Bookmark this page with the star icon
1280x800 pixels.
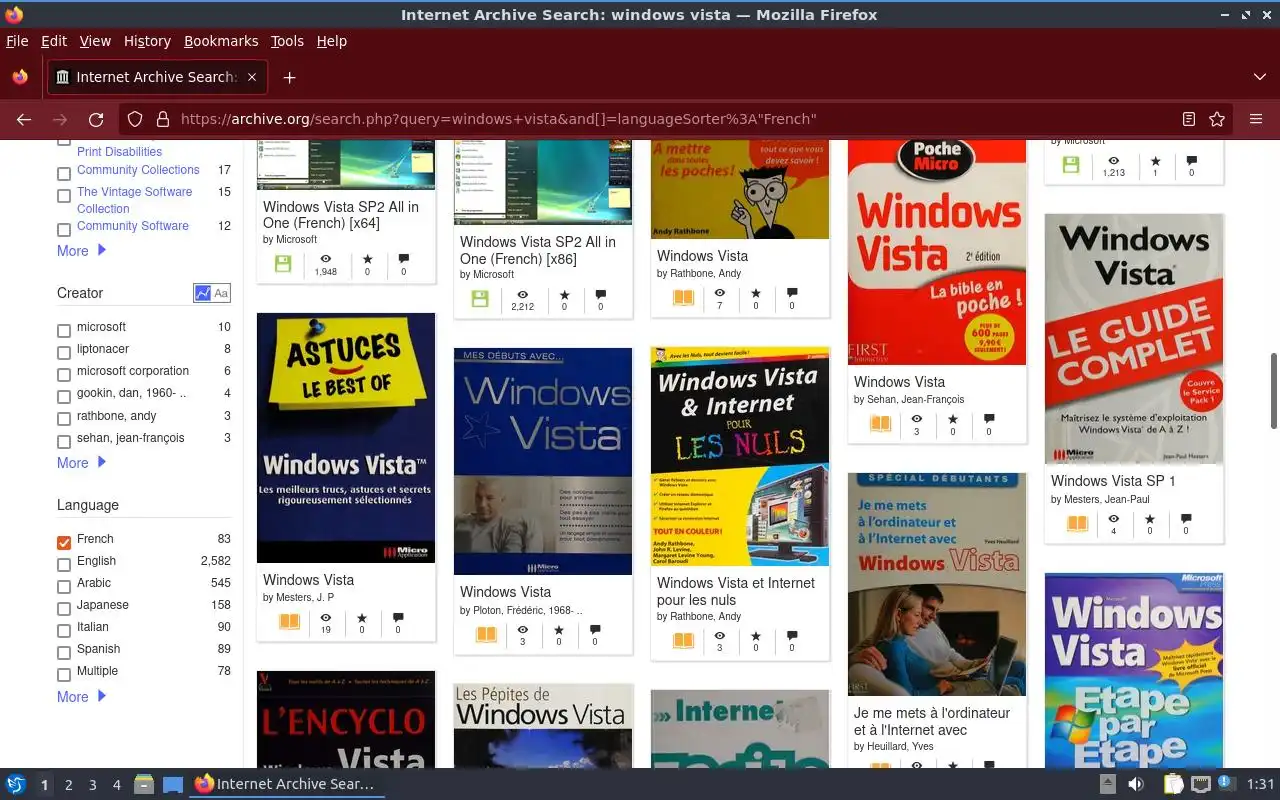(x=1217, y=119)
